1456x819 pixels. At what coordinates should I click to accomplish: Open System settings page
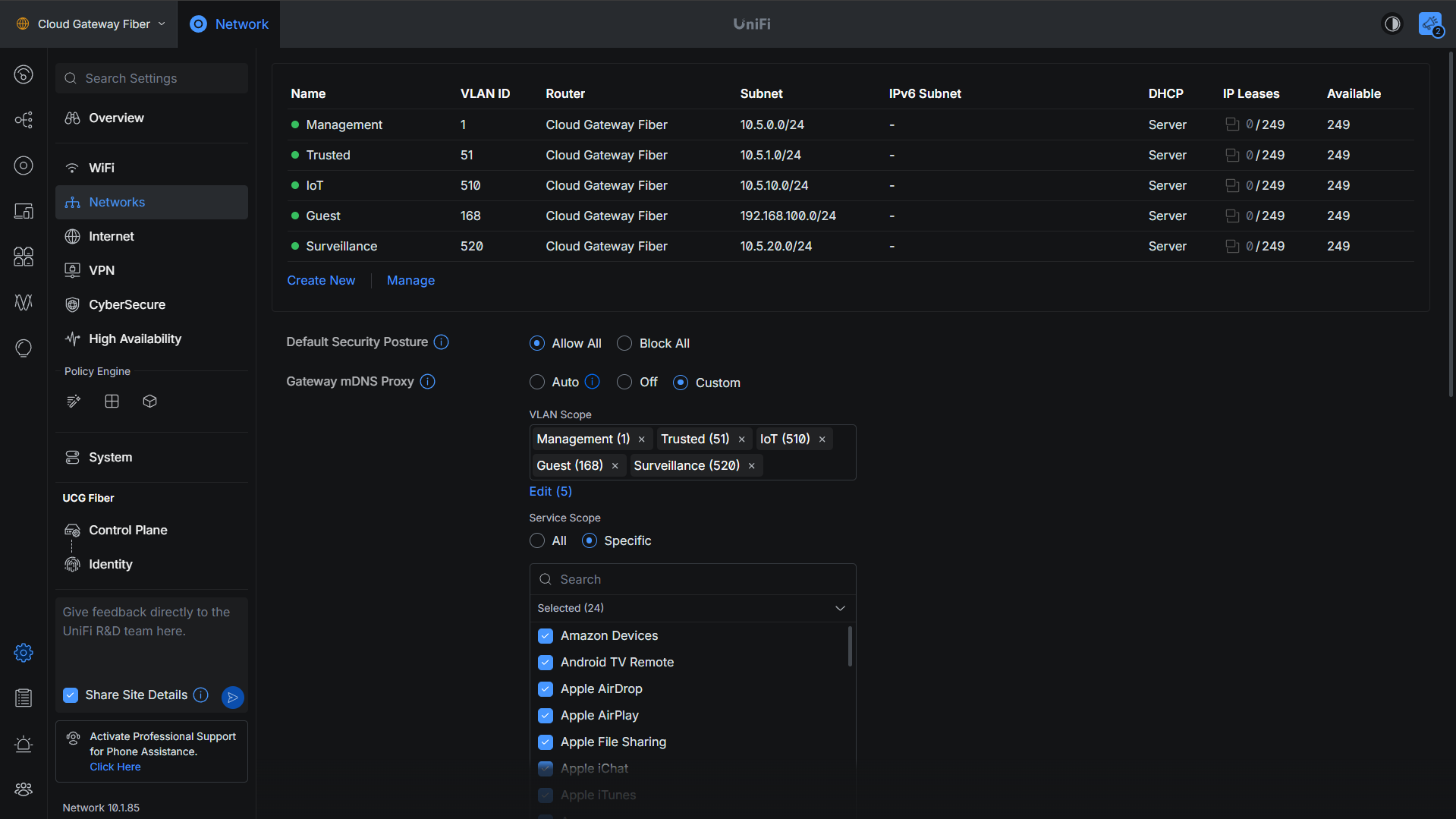click(x=152, y=457)
